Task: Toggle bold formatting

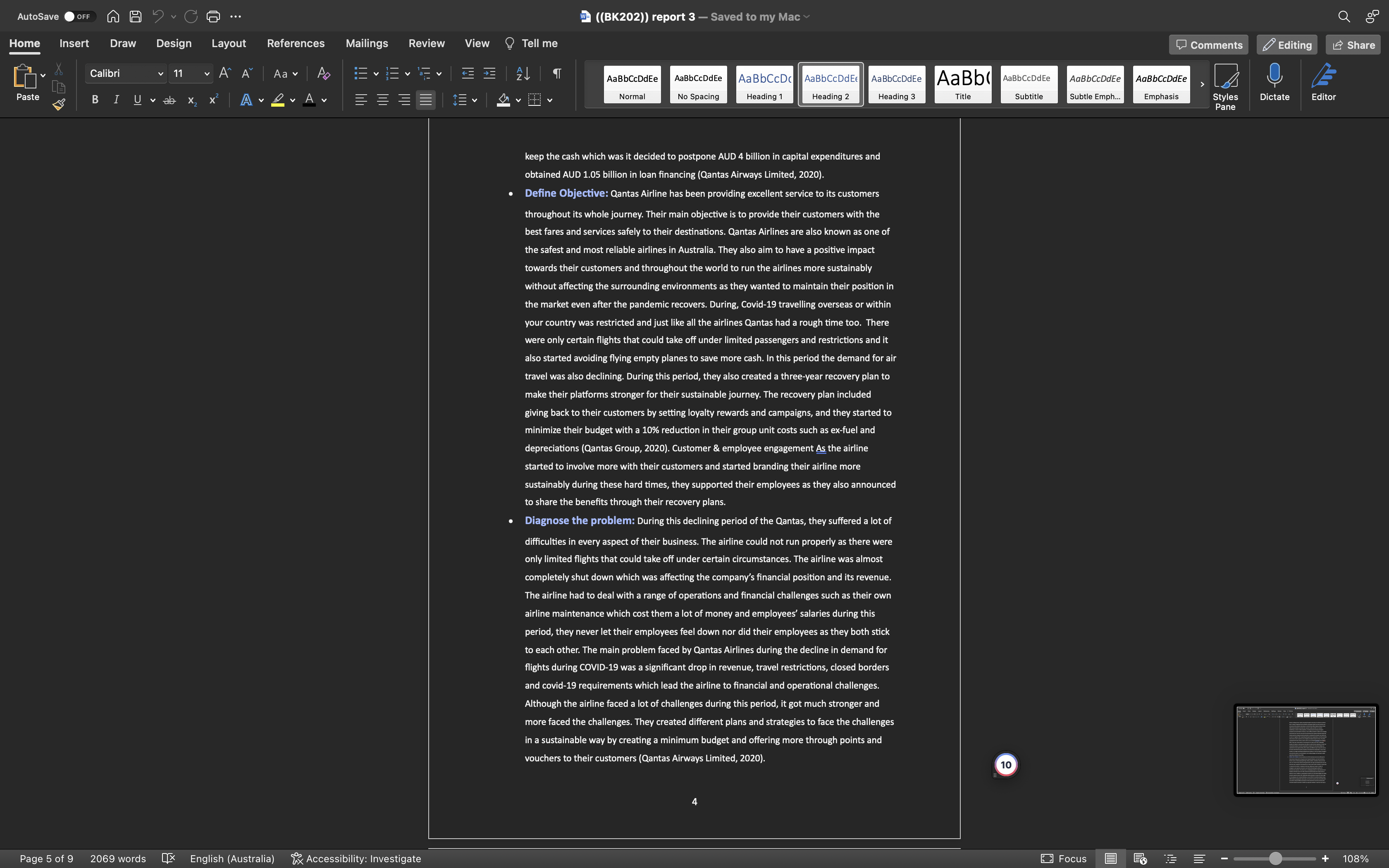Action: tap(95, 100)
